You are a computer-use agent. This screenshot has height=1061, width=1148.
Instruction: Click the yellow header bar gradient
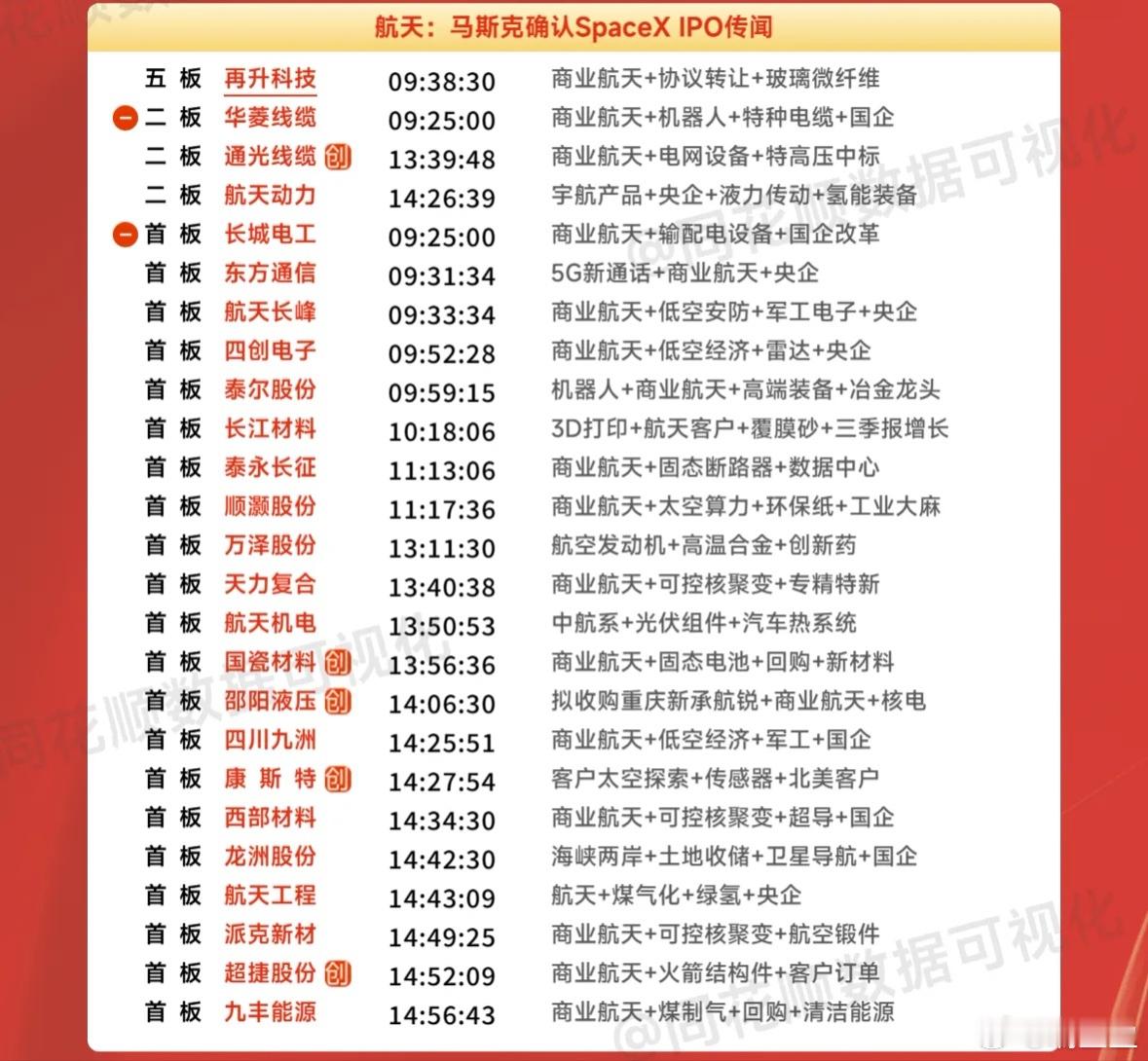coord(574,27)
